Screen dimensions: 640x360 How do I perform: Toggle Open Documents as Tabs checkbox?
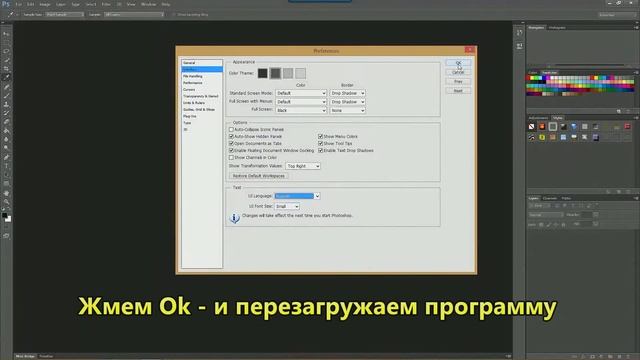231,143
